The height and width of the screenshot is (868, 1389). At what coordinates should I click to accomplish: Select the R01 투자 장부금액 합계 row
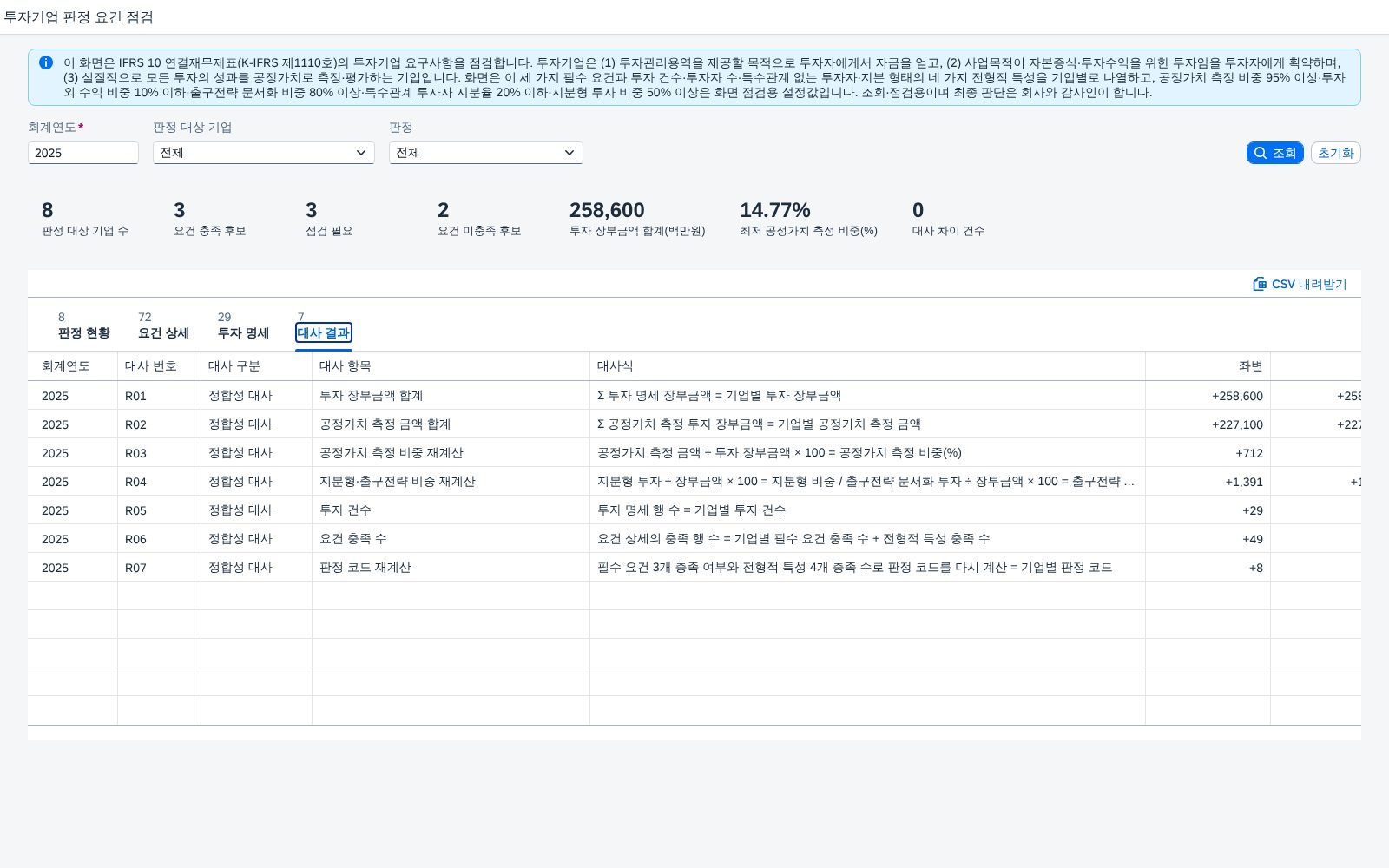point(694,396)
